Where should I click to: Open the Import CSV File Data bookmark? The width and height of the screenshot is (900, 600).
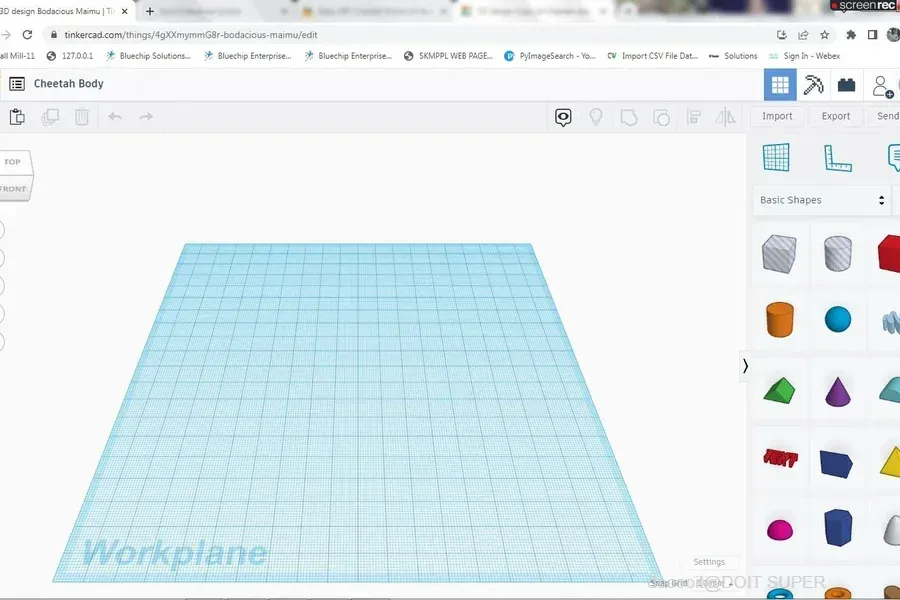(653, 56)
